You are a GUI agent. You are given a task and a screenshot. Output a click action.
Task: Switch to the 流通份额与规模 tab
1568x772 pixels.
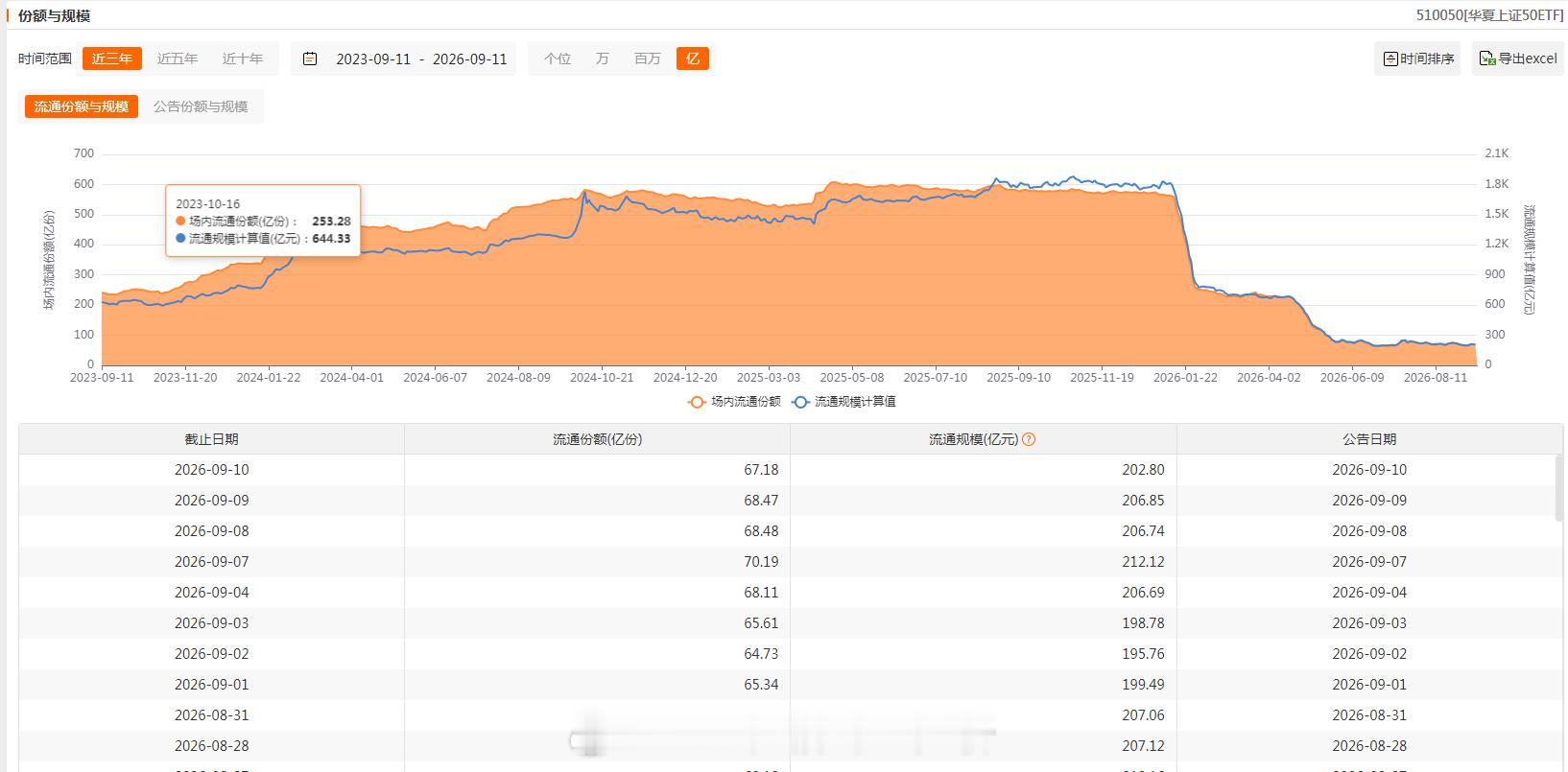[x=82, y=106]
